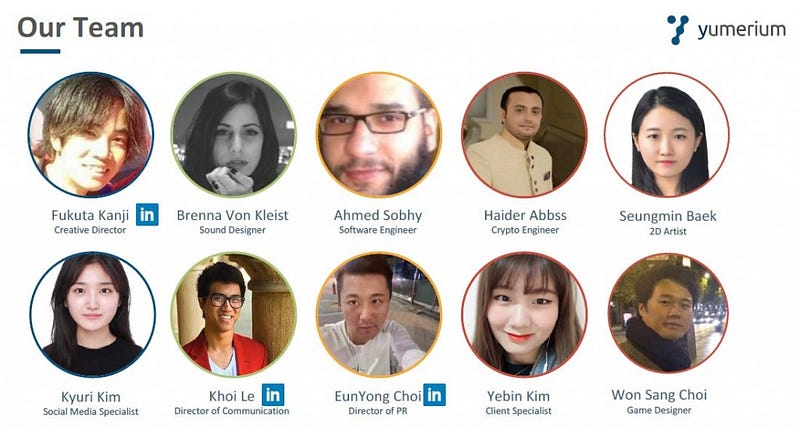Open Khoi Le's LinkedIn icon
Image resolution: width=800 pixels, height=427 pixels.
tap(273, 395)
